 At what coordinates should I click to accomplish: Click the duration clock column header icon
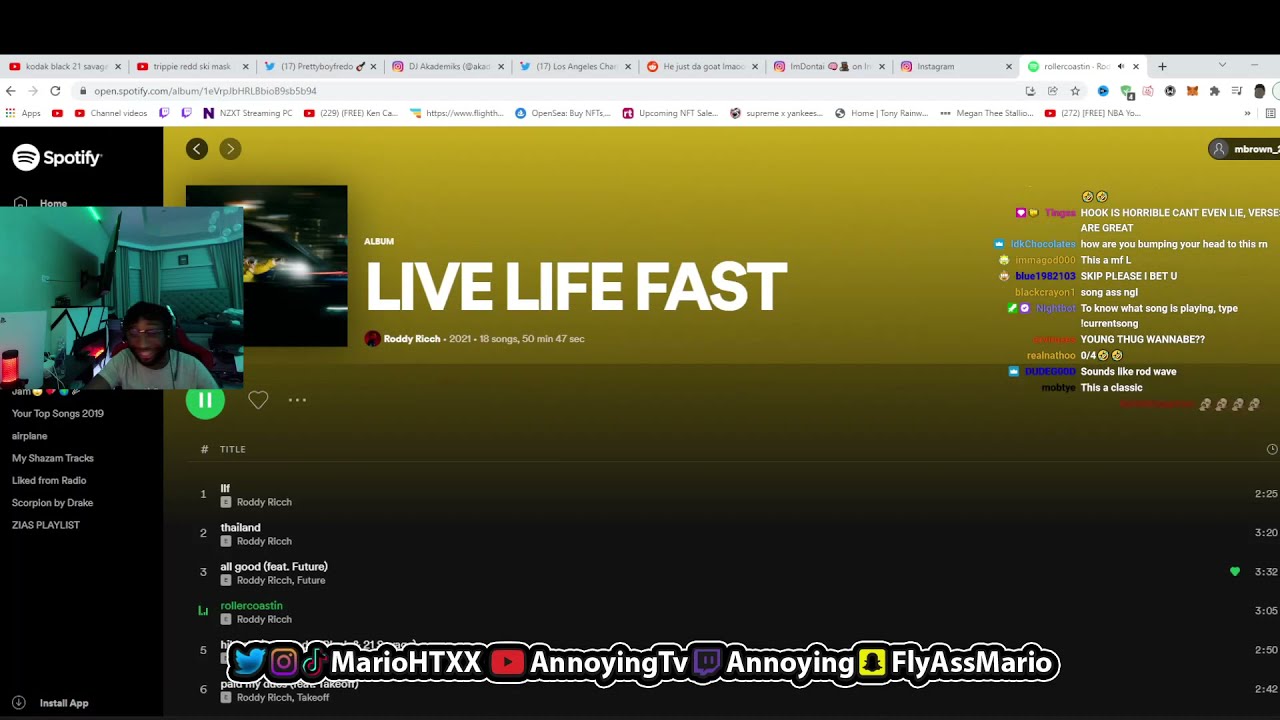[1272, 449]
